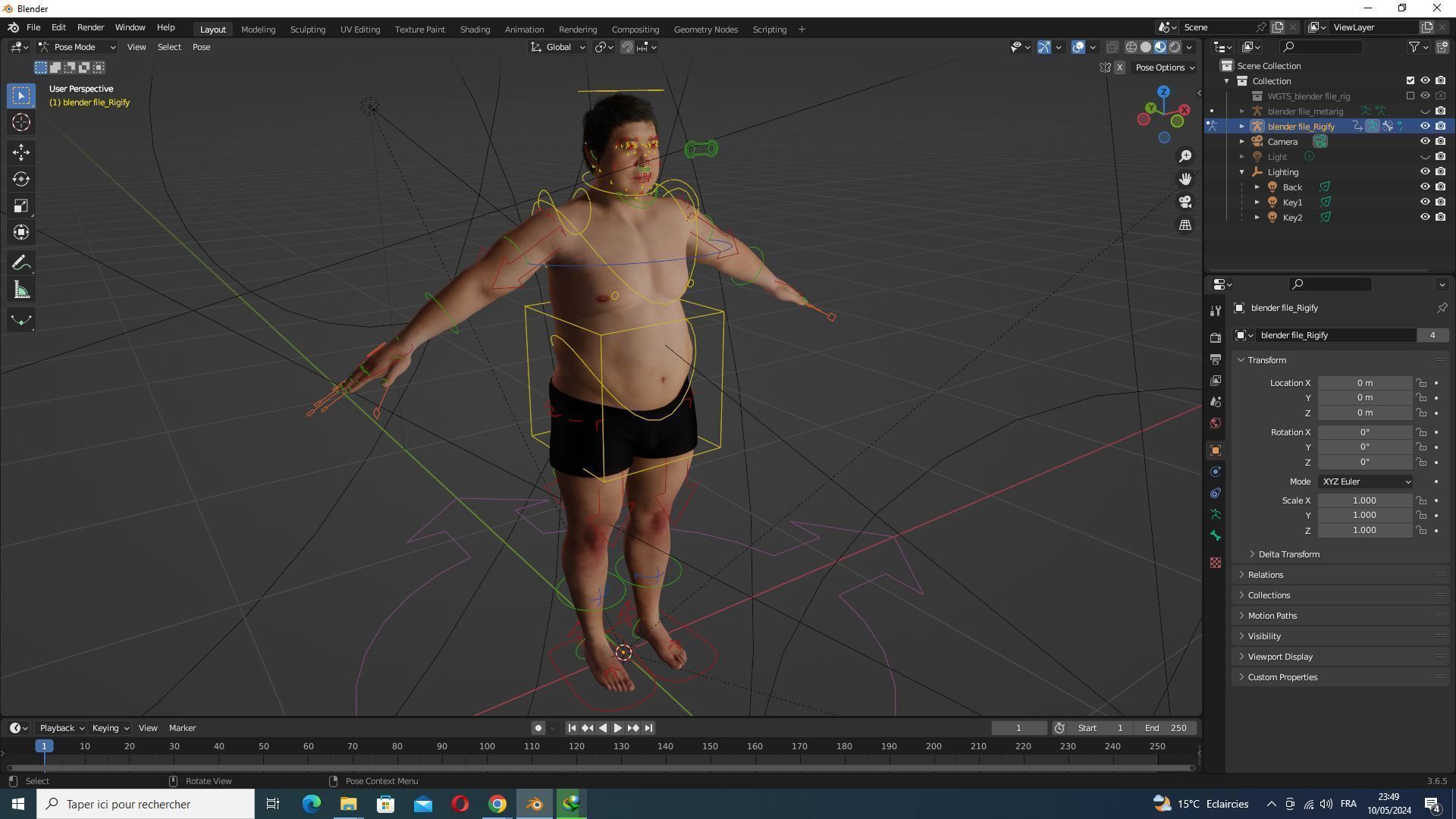Open the Physics properties tab
Image resolution: width=1456 pixels, height=819 pixels.
tap(1216, 472)
